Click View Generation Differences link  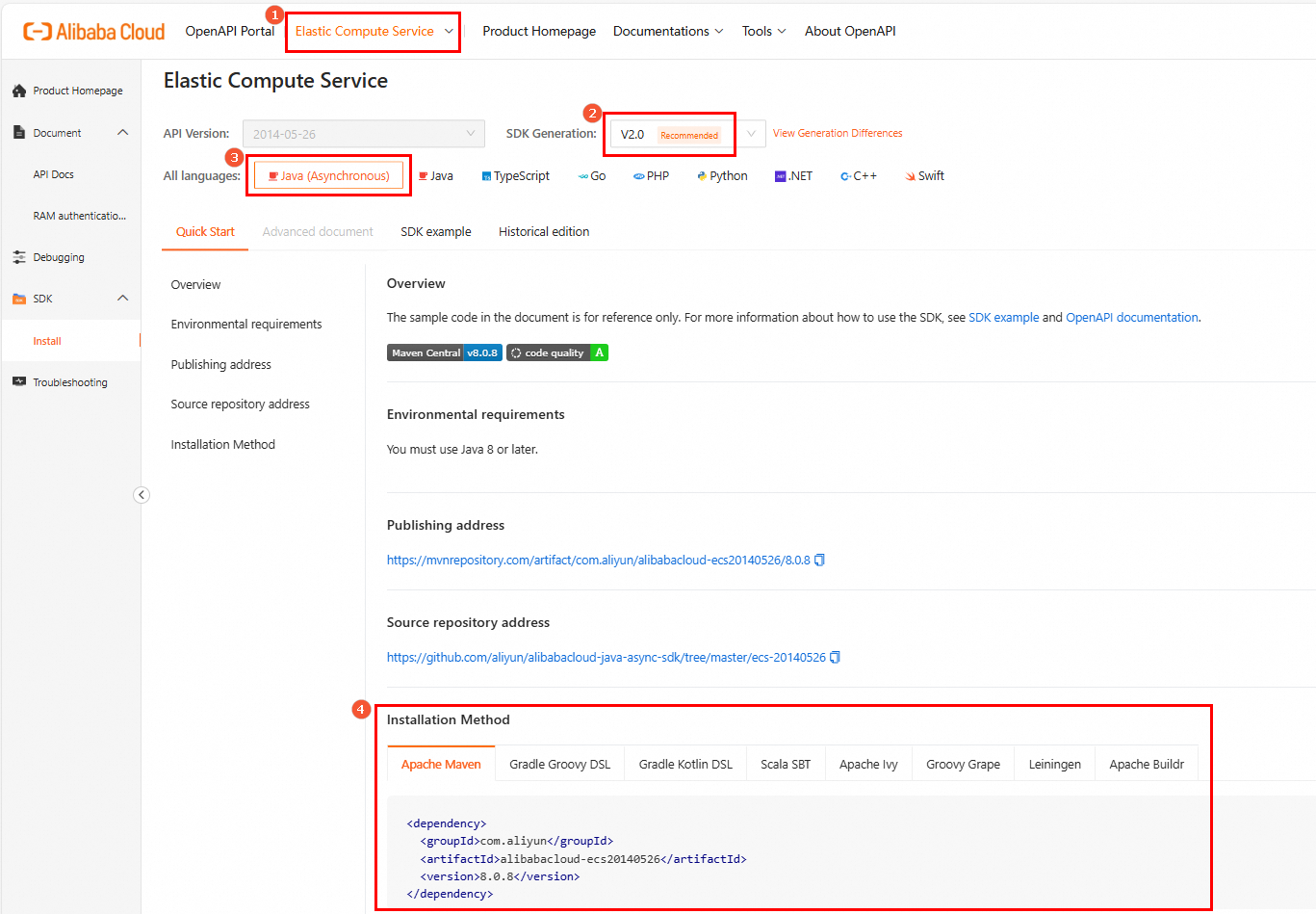pyautogui.click(x=838, y=133)
